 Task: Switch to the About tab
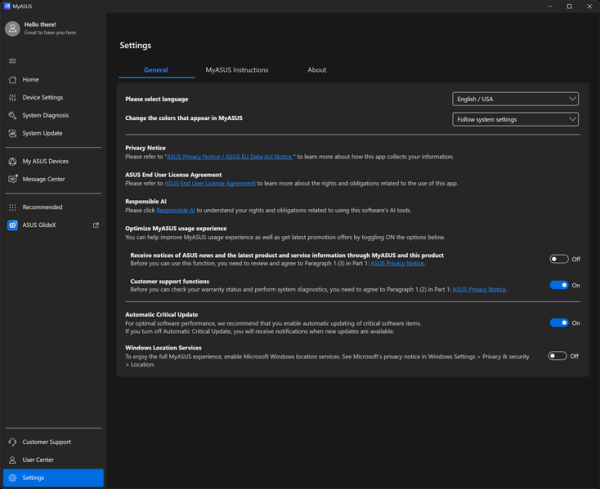tap(317, 70)
